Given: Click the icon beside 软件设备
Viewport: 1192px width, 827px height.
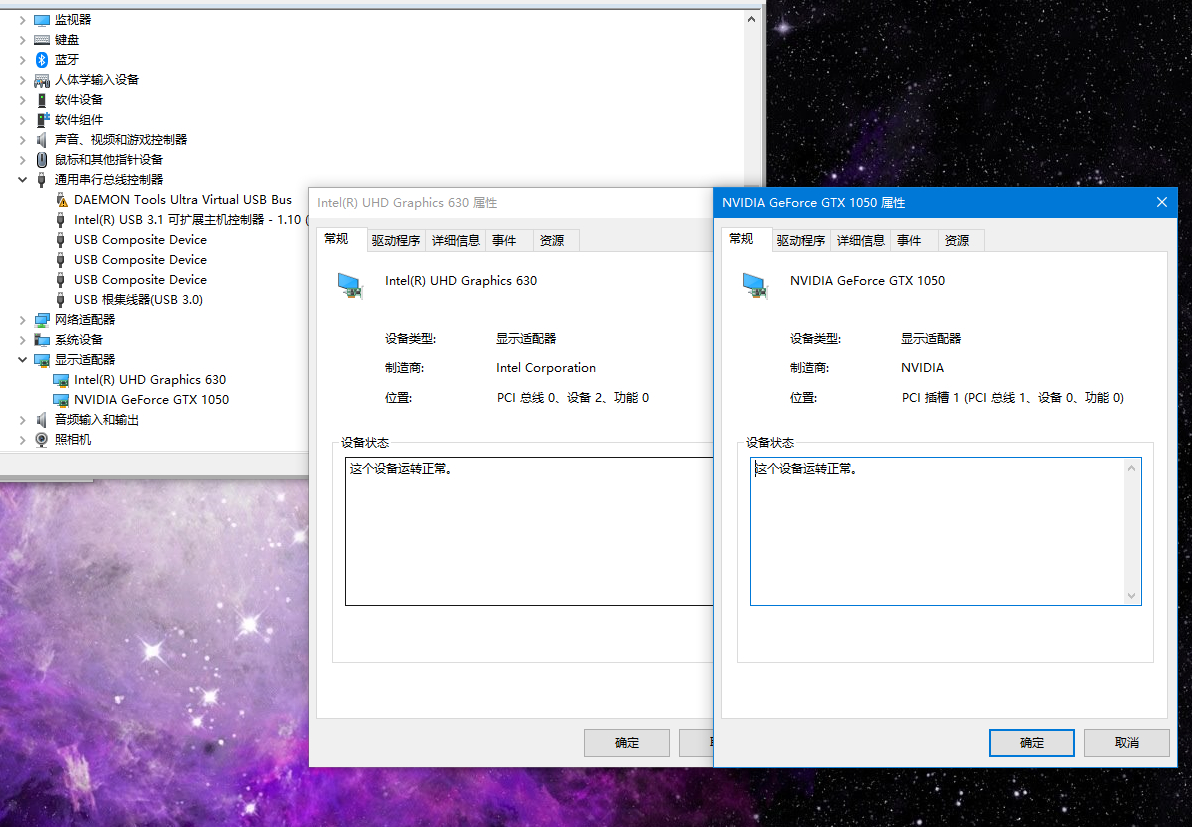Looking at the screenshot, I should click(x=42, y=100).
